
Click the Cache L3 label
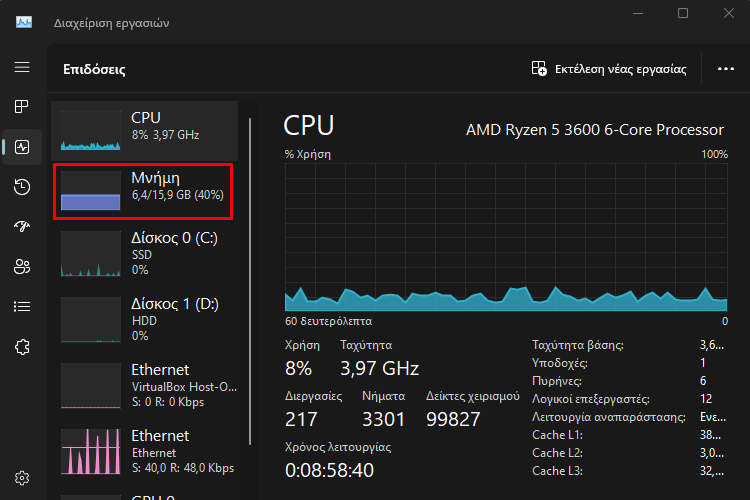pyautogui.click(x=557, y=471)
